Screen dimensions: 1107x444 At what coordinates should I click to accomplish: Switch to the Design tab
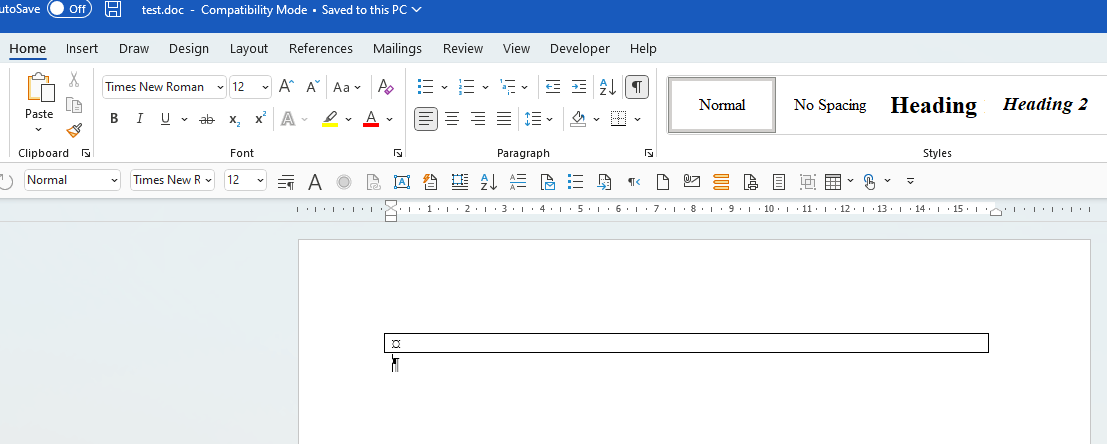(x=189, y=49)
